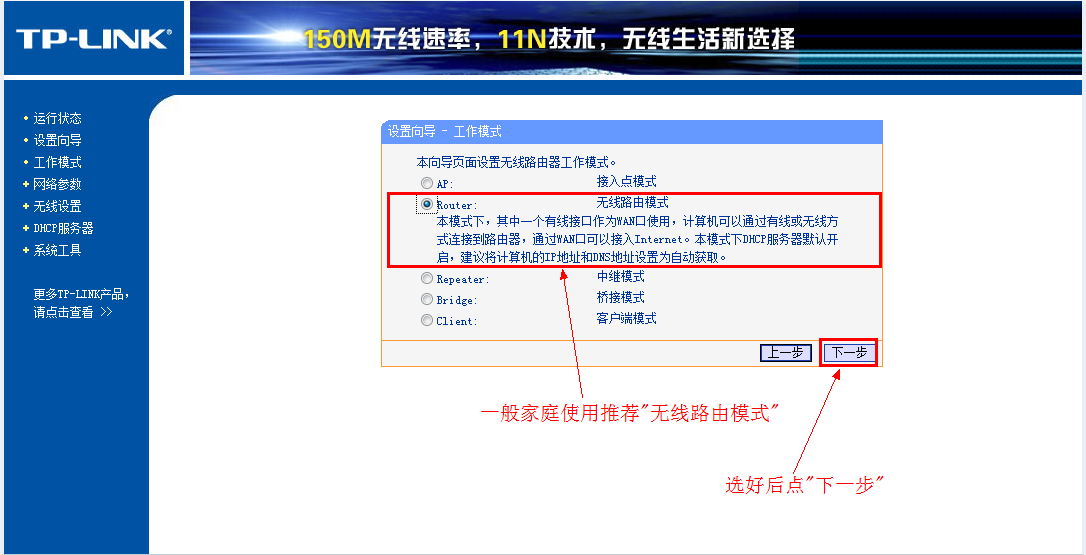Click the TP-LINK logo
This screenshot has height=555, width=1086.
click(x=94, y=39)
